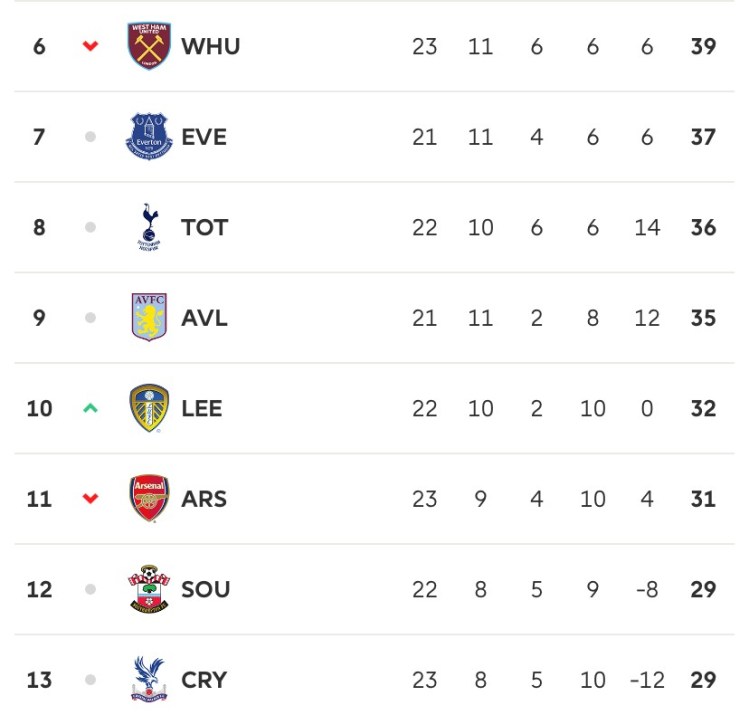Select the Southampton crest
Image resolution: width=749 pixels, height=715 pixels.
[149, 589]
